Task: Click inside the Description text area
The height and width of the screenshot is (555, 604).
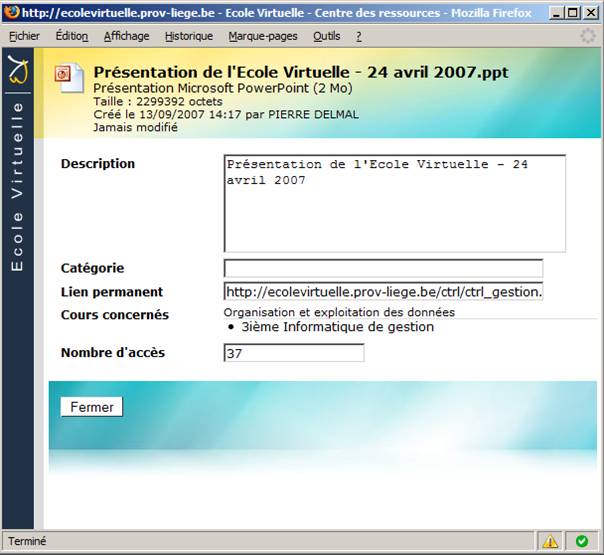Action: pyautogui.click(x=394, y=203)
